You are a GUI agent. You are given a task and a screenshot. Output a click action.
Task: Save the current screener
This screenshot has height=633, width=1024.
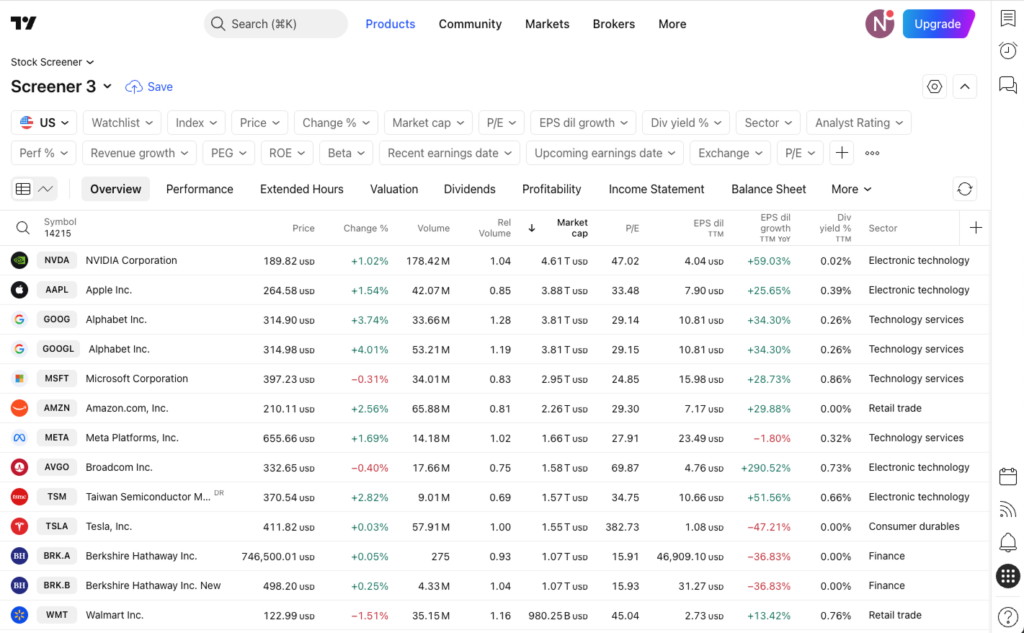click(148, 87)
